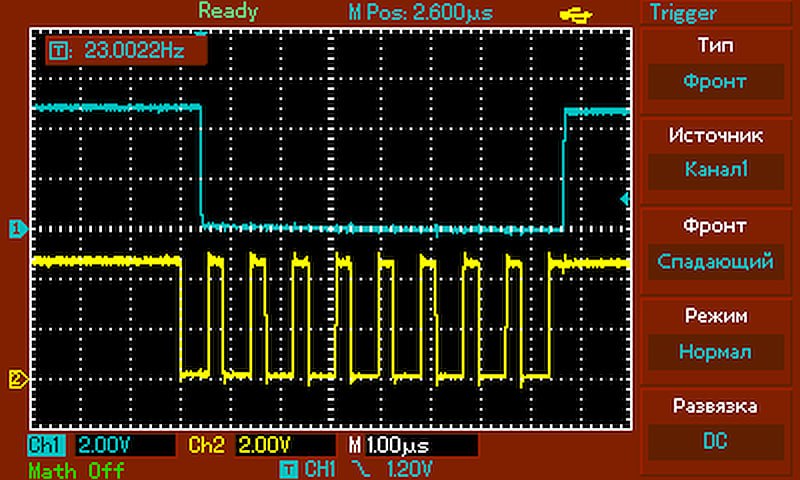Image resolution: width=800 pixels, height=480 pixels.
Task: Click the M Pos 2.600µs readout
Action: 436,13
